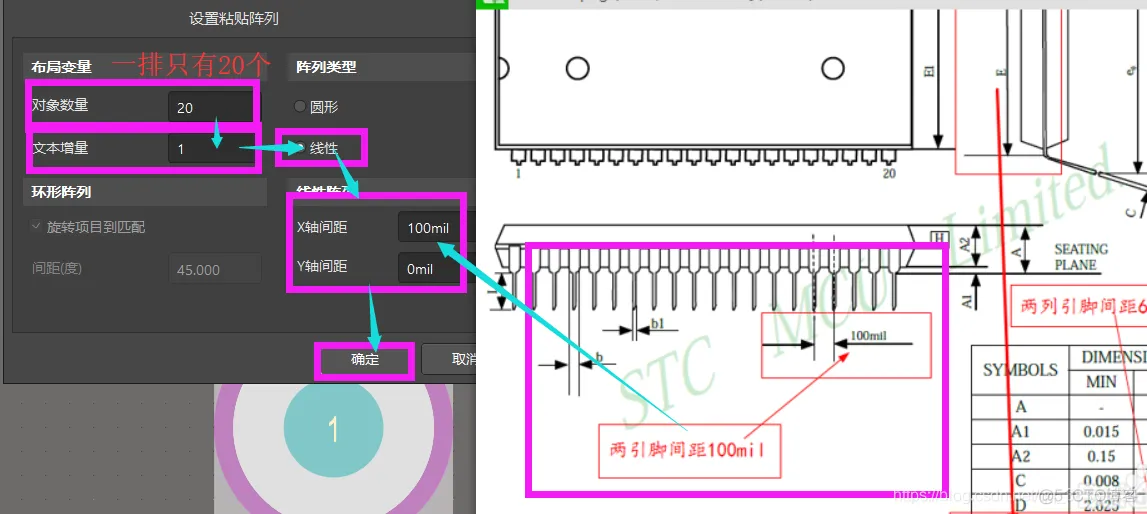
Task: Confirm with the 确定 button
Action: point(364,360)
